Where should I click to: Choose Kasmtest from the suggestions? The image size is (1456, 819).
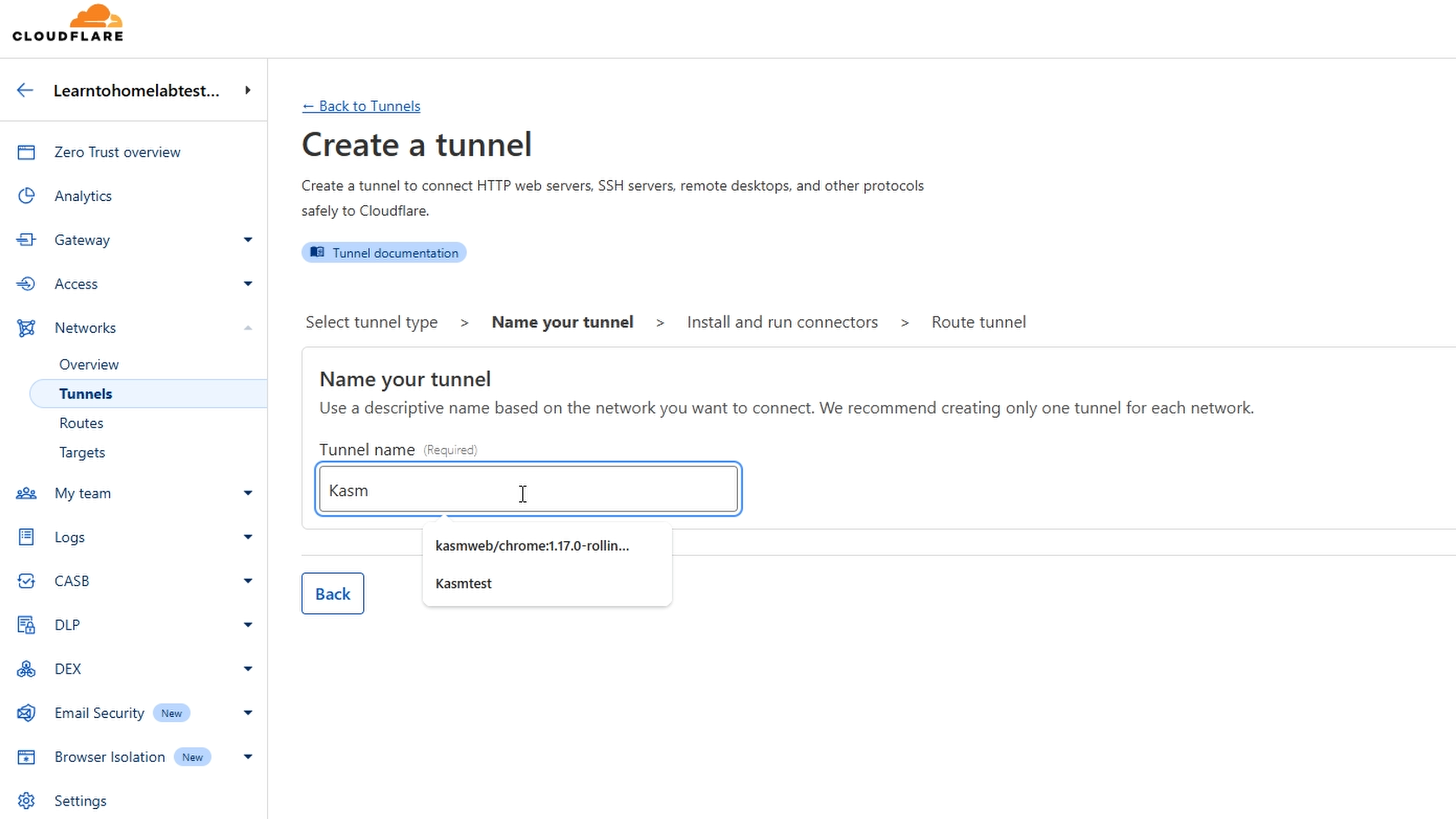click(x=463, y=583)
